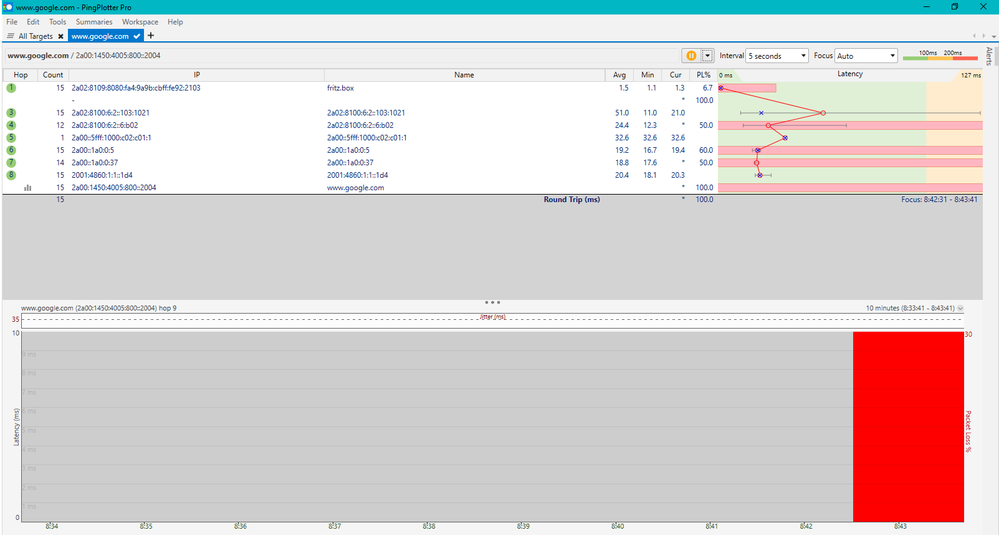Select IP 2001:4860:1:1::1d4 in hop 8
The height and width of the screenshot is (535, 999).
pos(102,175)
